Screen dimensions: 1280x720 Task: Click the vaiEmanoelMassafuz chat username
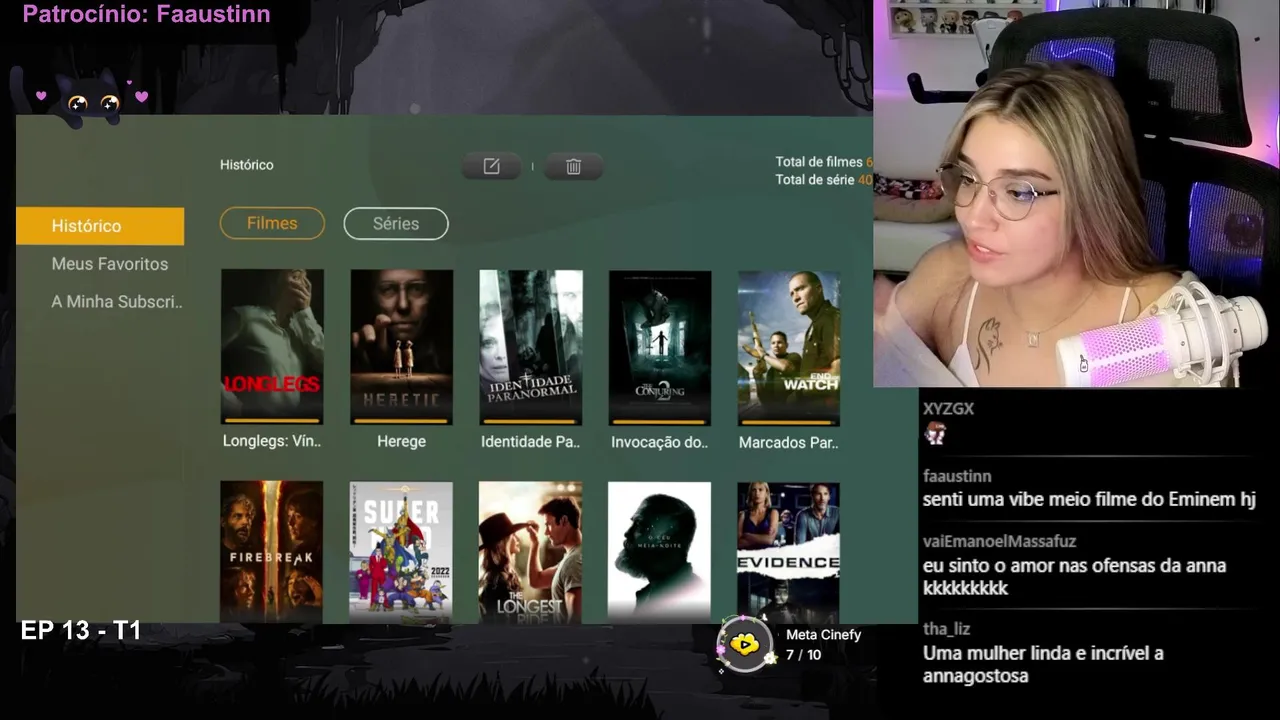pos(1000,541)
